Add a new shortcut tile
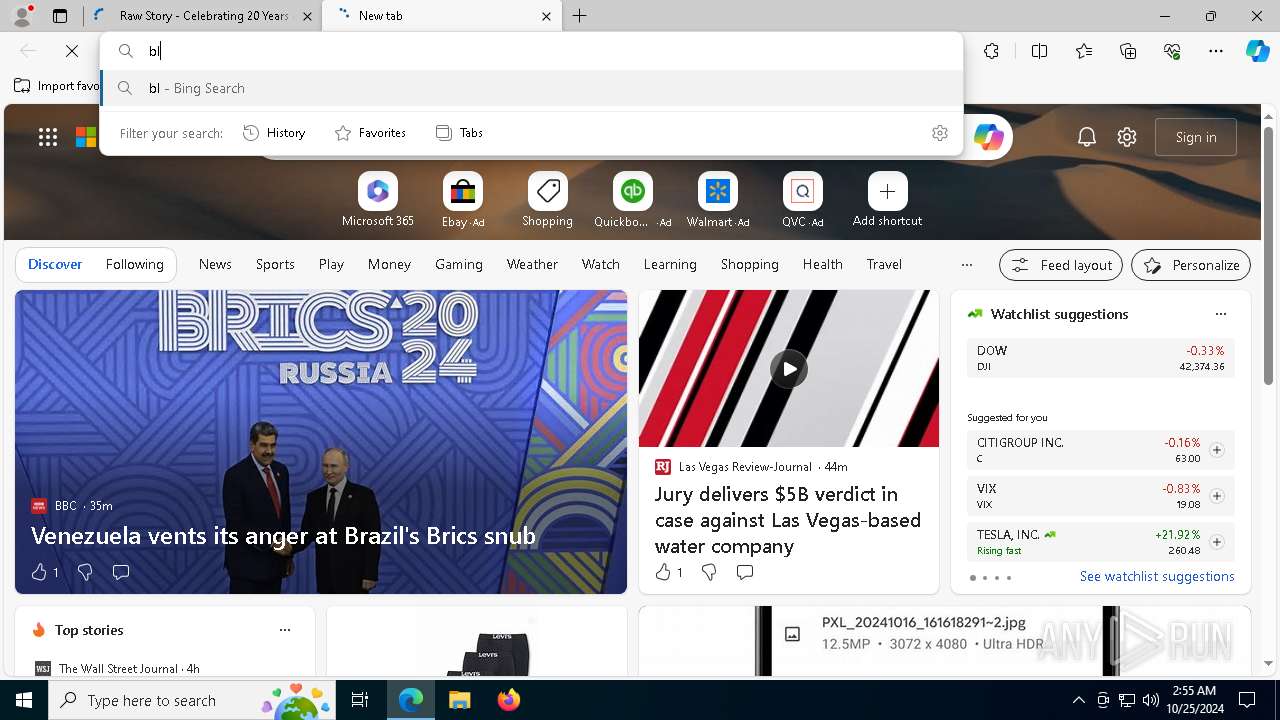This screenshot has height=720, width=1280. 887,200
